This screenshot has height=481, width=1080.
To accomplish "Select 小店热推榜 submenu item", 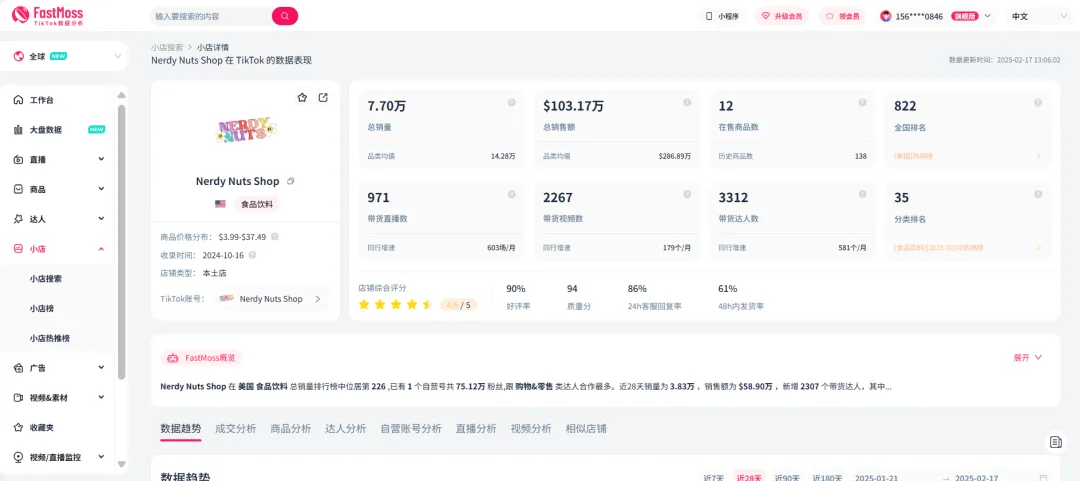I will tap(50, 338).
